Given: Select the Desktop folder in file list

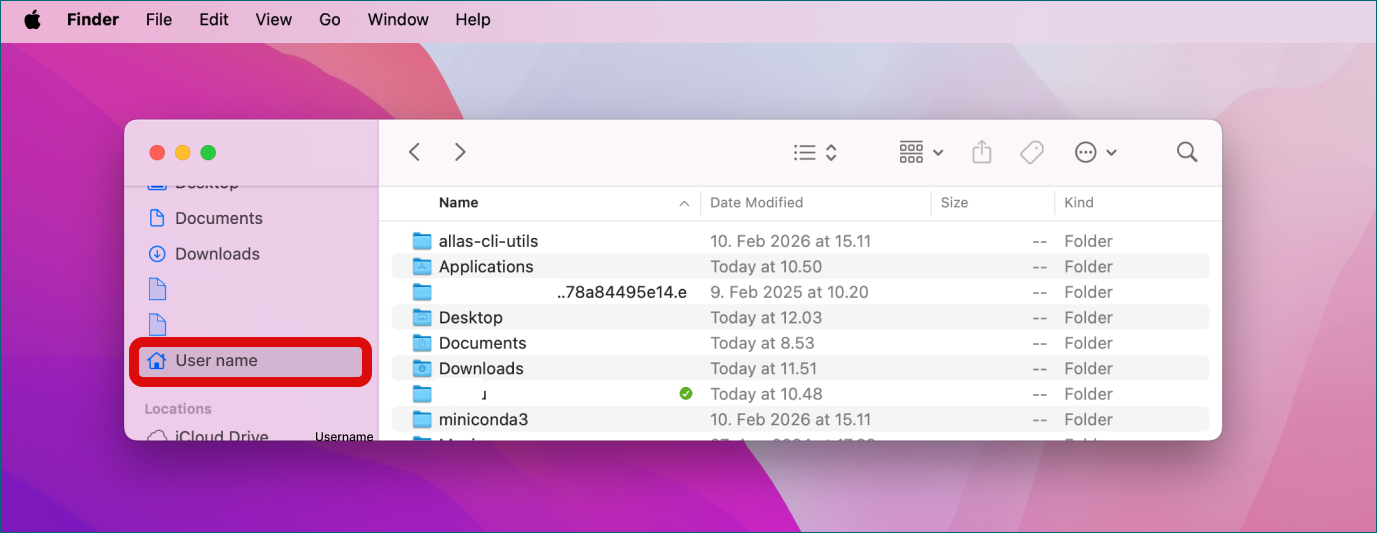Looking at the screenshot, I should click(x=800, y=318).
